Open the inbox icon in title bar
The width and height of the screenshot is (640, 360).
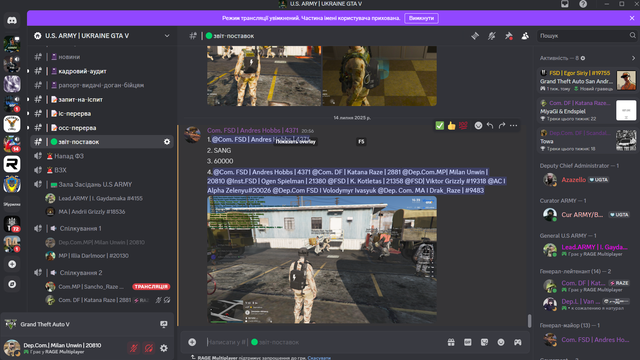coord(565,4)
